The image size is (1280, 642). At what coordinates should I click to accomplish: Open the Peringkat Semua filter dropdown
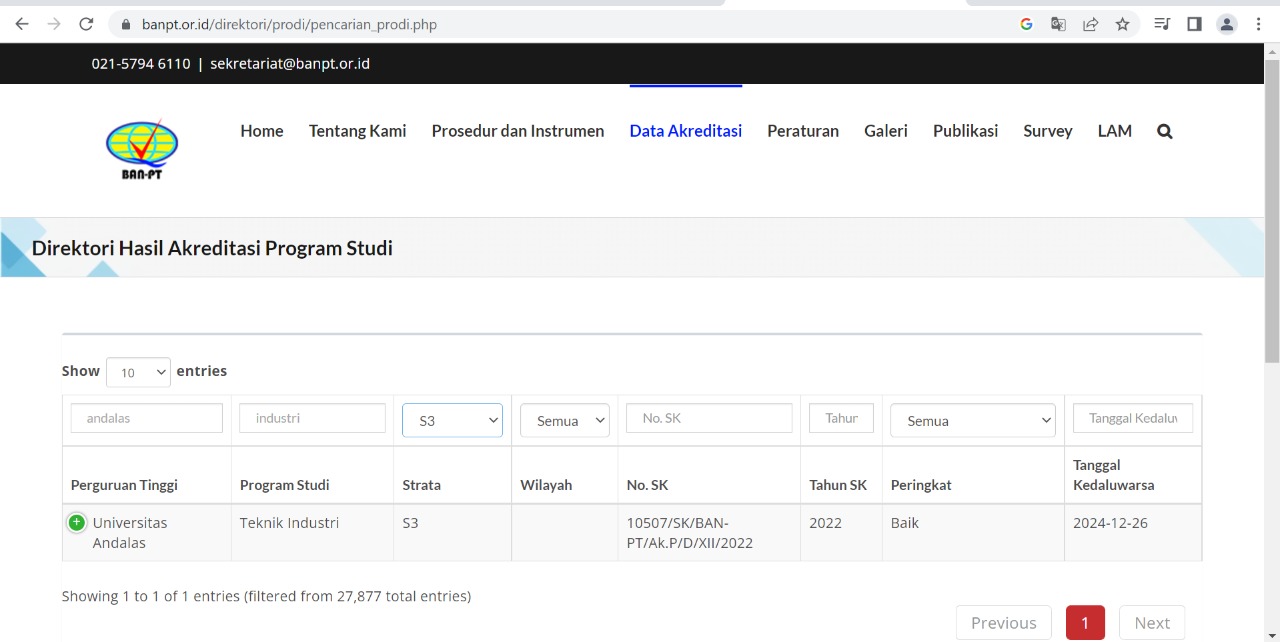click(x=973, y=420)
